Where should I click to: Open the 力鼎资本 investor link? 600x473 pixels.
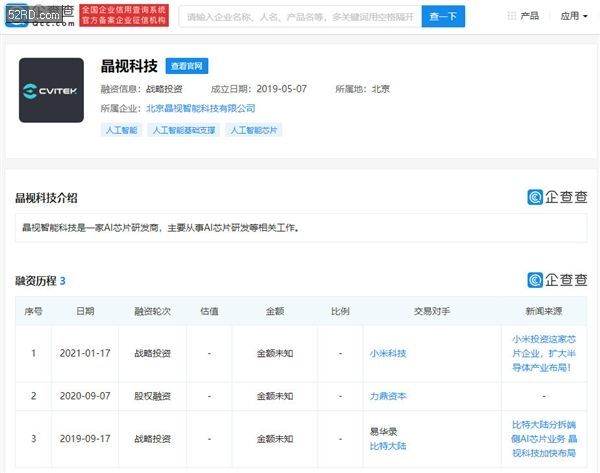[x=388, y=396]
